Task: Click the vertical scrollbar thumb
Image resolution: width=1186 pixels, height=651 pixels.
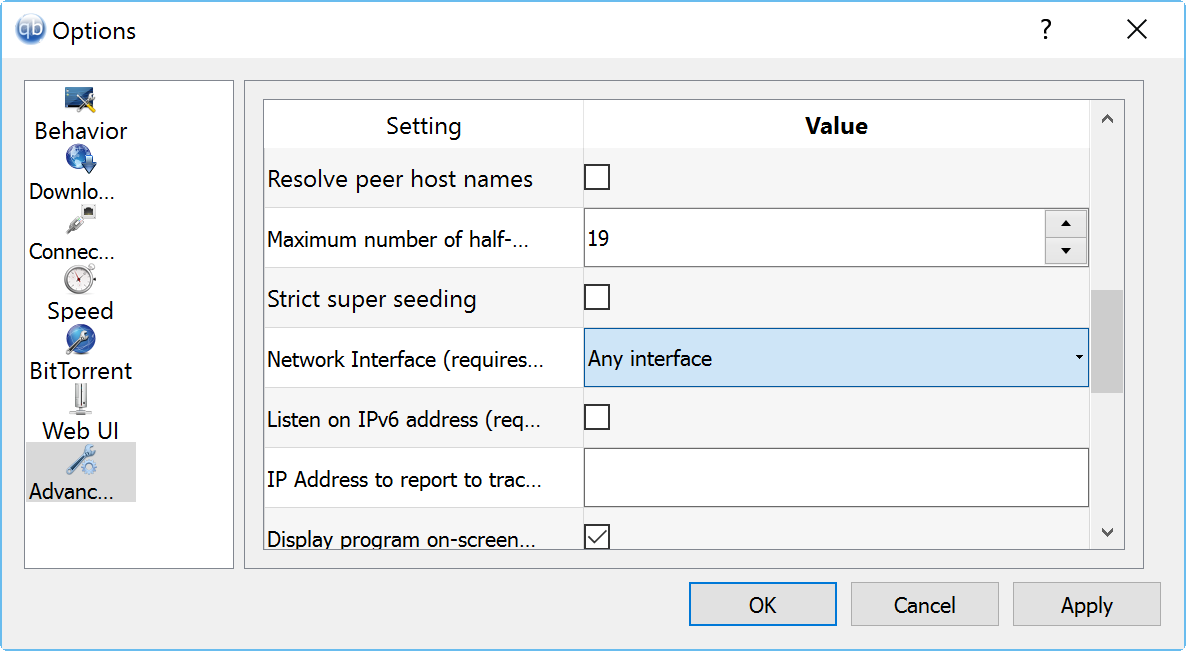Action: (1107, 341)
